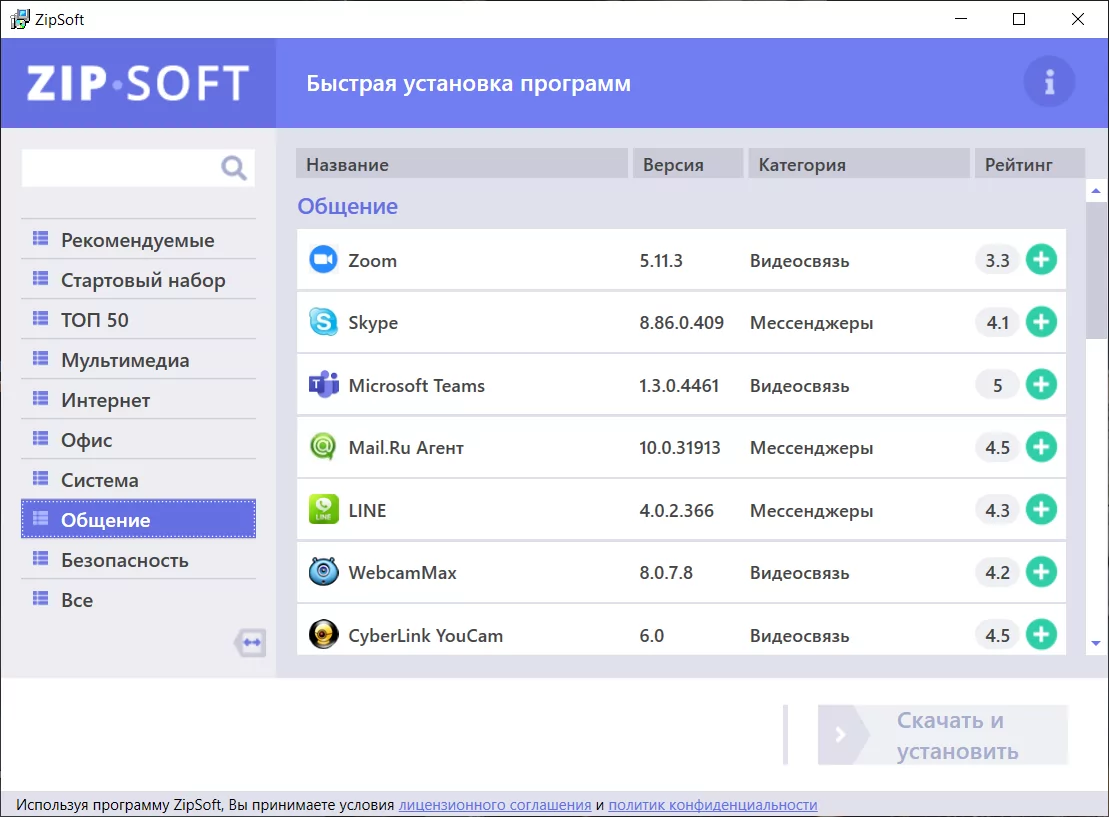Add LINE with its green plus button
The height and width of the screenshot is (817, 1109).
(x=1041, y=509)
